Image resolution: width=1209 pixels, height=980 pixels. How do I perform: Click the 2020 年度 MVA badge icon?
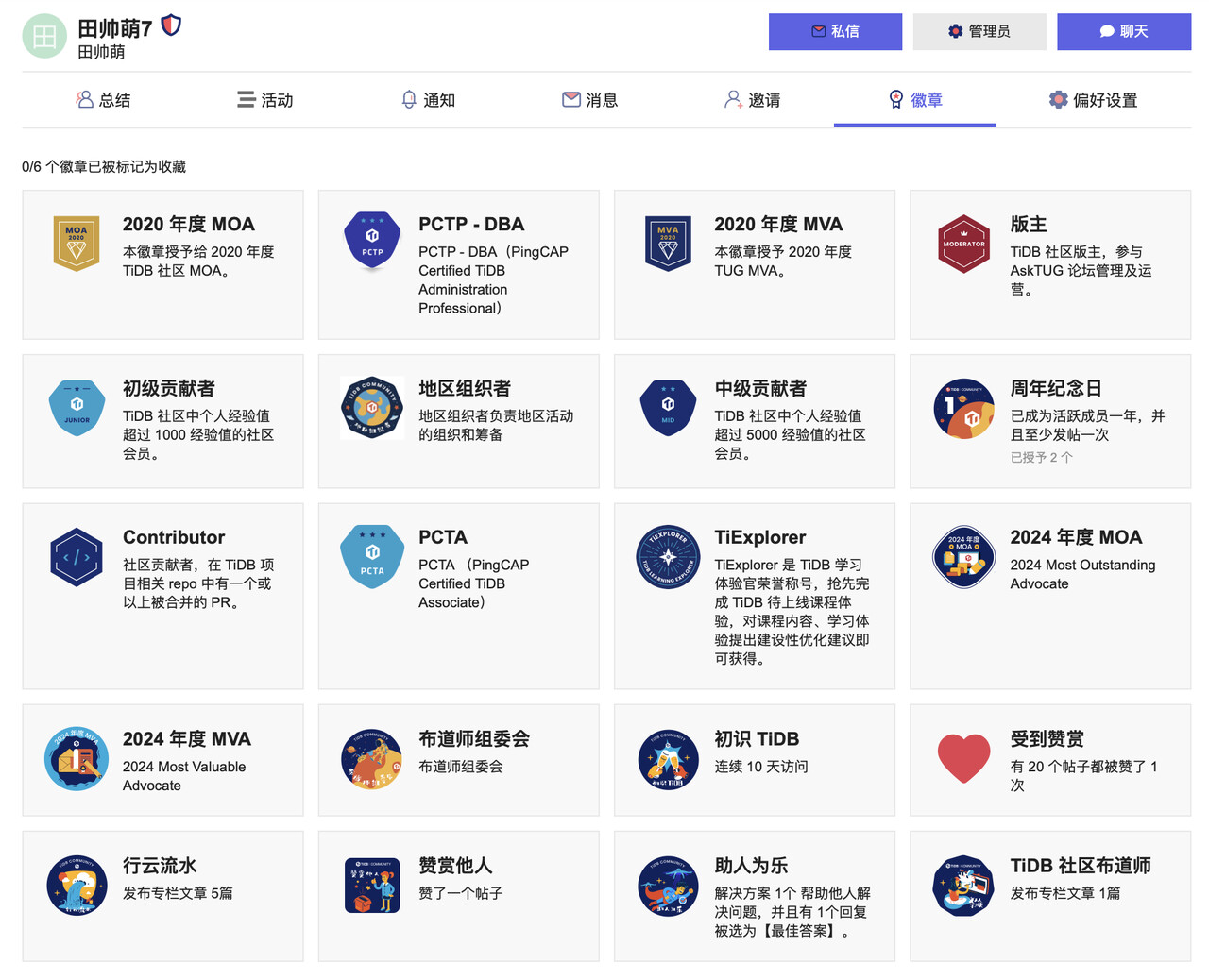pos(668,244)
